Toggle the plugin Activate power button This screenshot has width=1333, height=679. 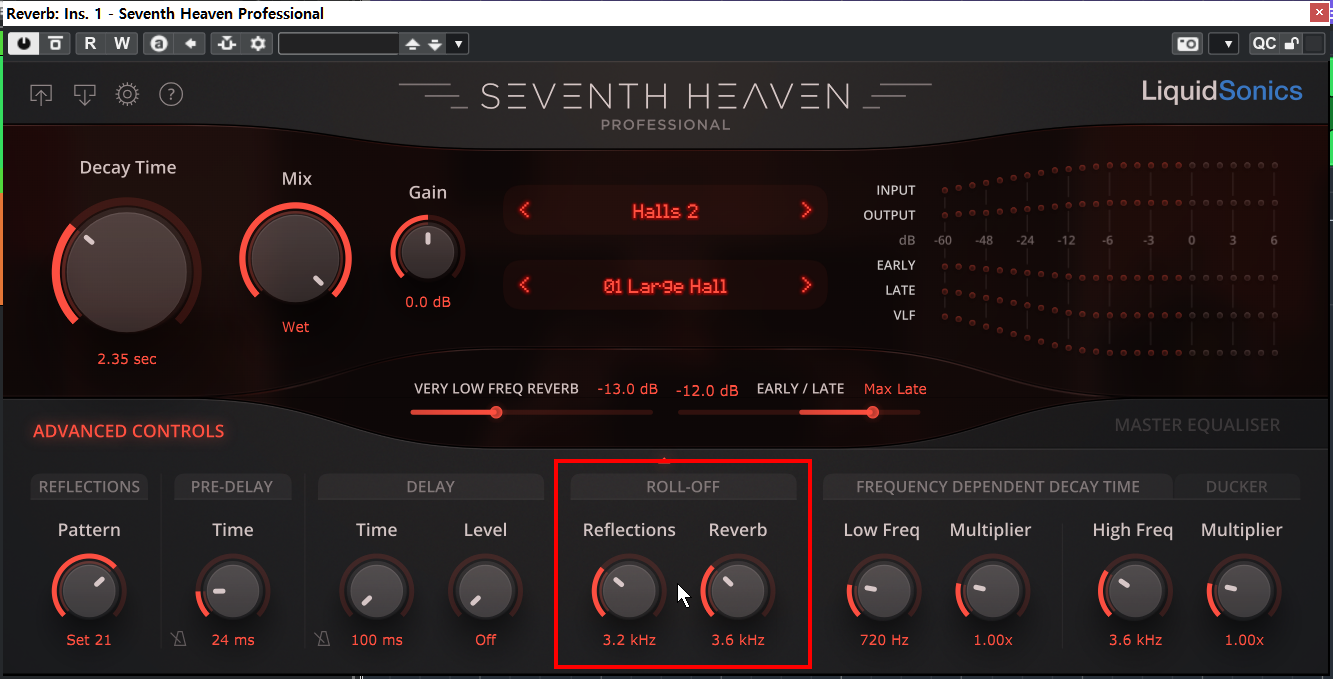[24, 43]
